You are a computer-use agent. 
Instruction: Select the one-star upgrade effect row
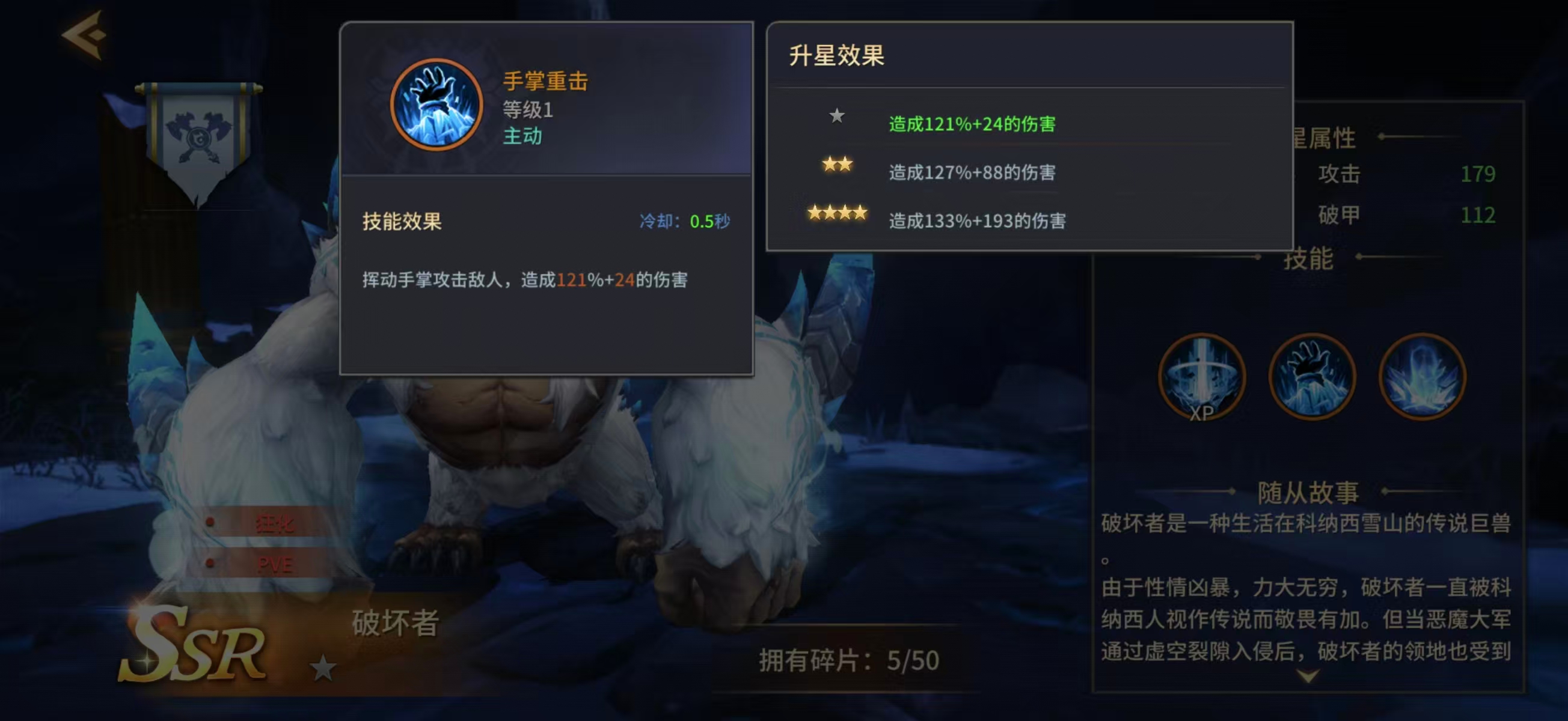click(1029, 120)
